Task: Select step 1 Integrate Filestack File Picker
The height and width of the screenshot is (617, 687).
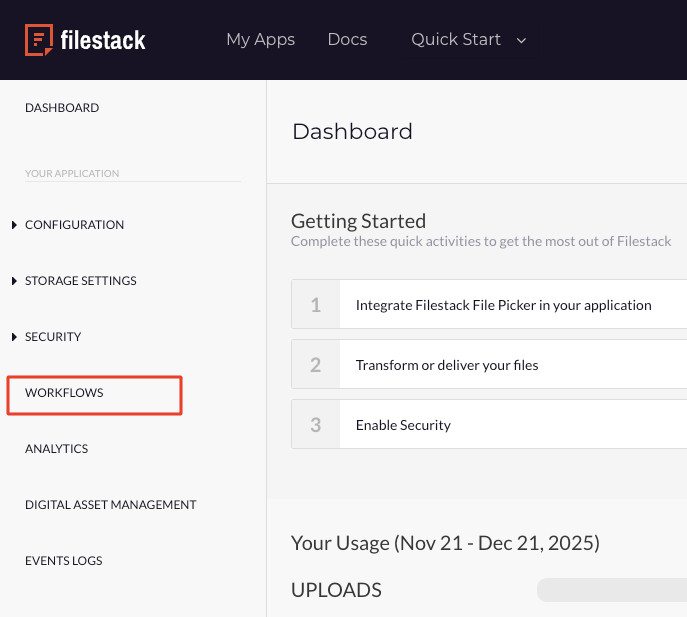Action: tap(489, 304)
